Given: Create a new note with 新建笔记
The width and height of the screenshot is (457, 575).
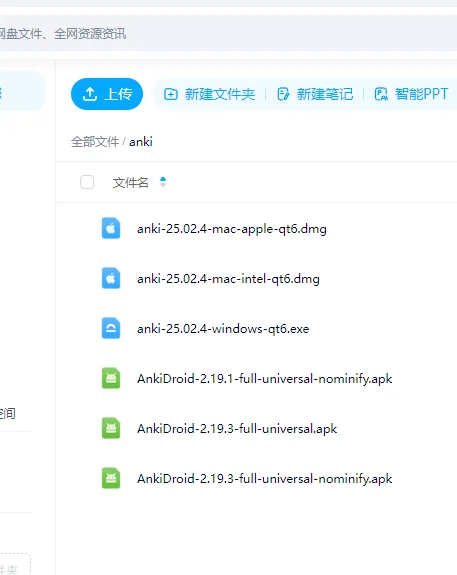Looking at the screenshot, I should coord(315,94).
